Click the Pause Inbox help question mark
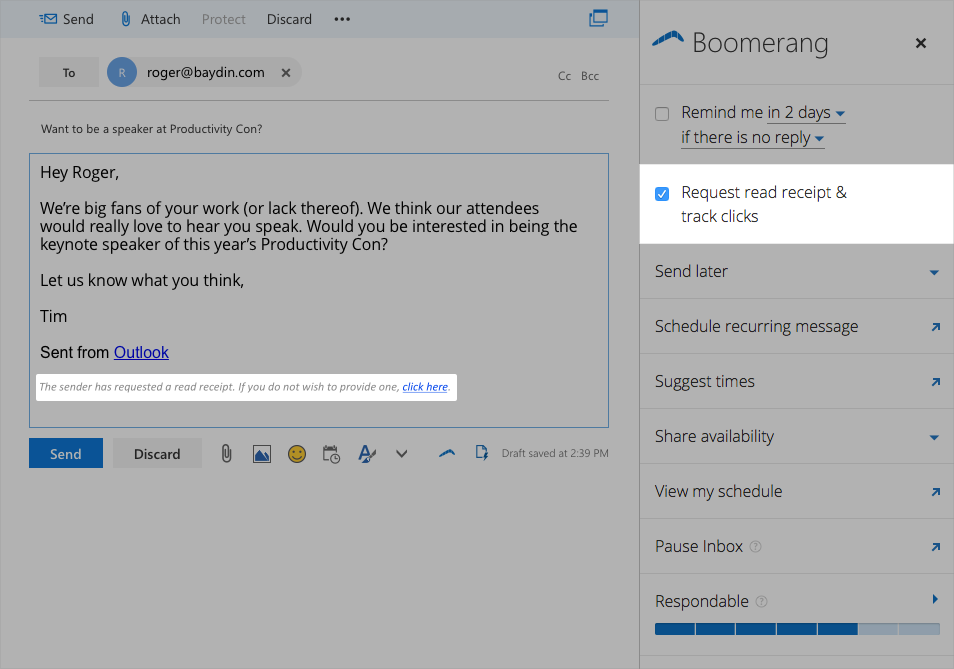The width and height of the screenshot is (954, 669). (x=755, y=546)
